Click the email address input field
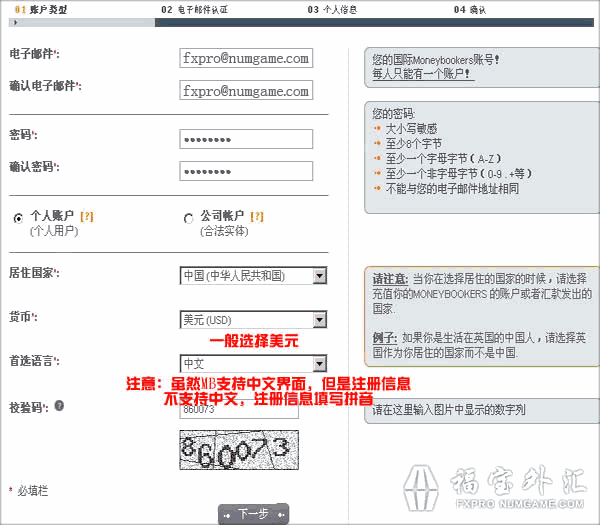The height and width of the screenshot is (525, 600). pyautogui.click(x=246, y=58)
